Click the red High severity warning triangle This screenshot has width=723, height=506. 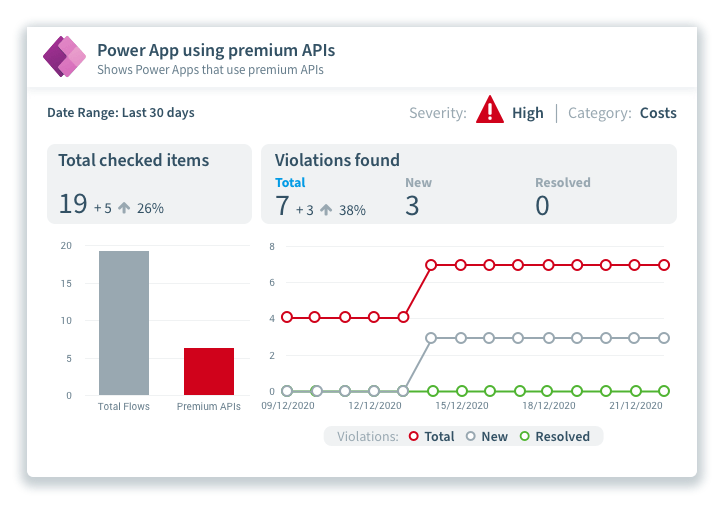click(x=490, y=110)
